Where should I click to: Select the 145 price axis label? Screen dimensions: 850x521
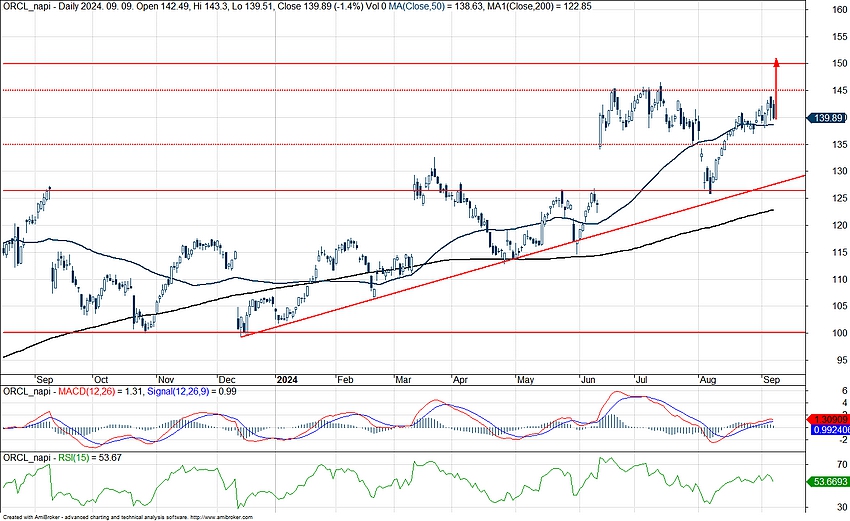[840, 91]
